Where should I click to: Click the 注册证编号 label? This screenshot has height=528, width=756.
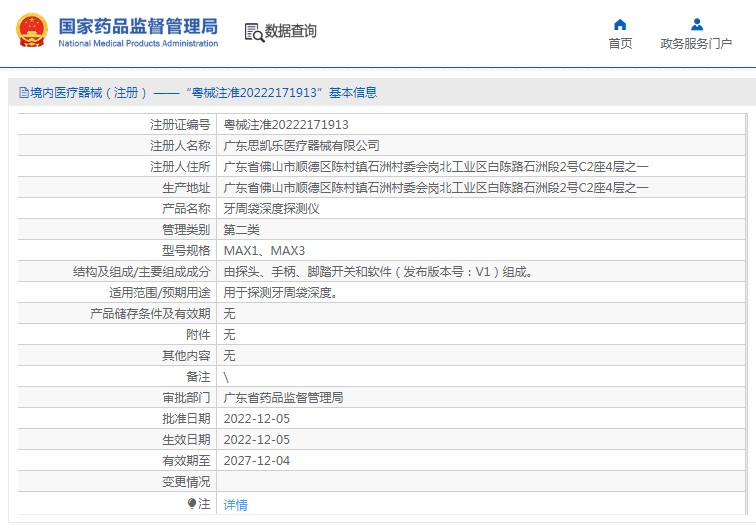pyautogui.click(x=180, y=125)
